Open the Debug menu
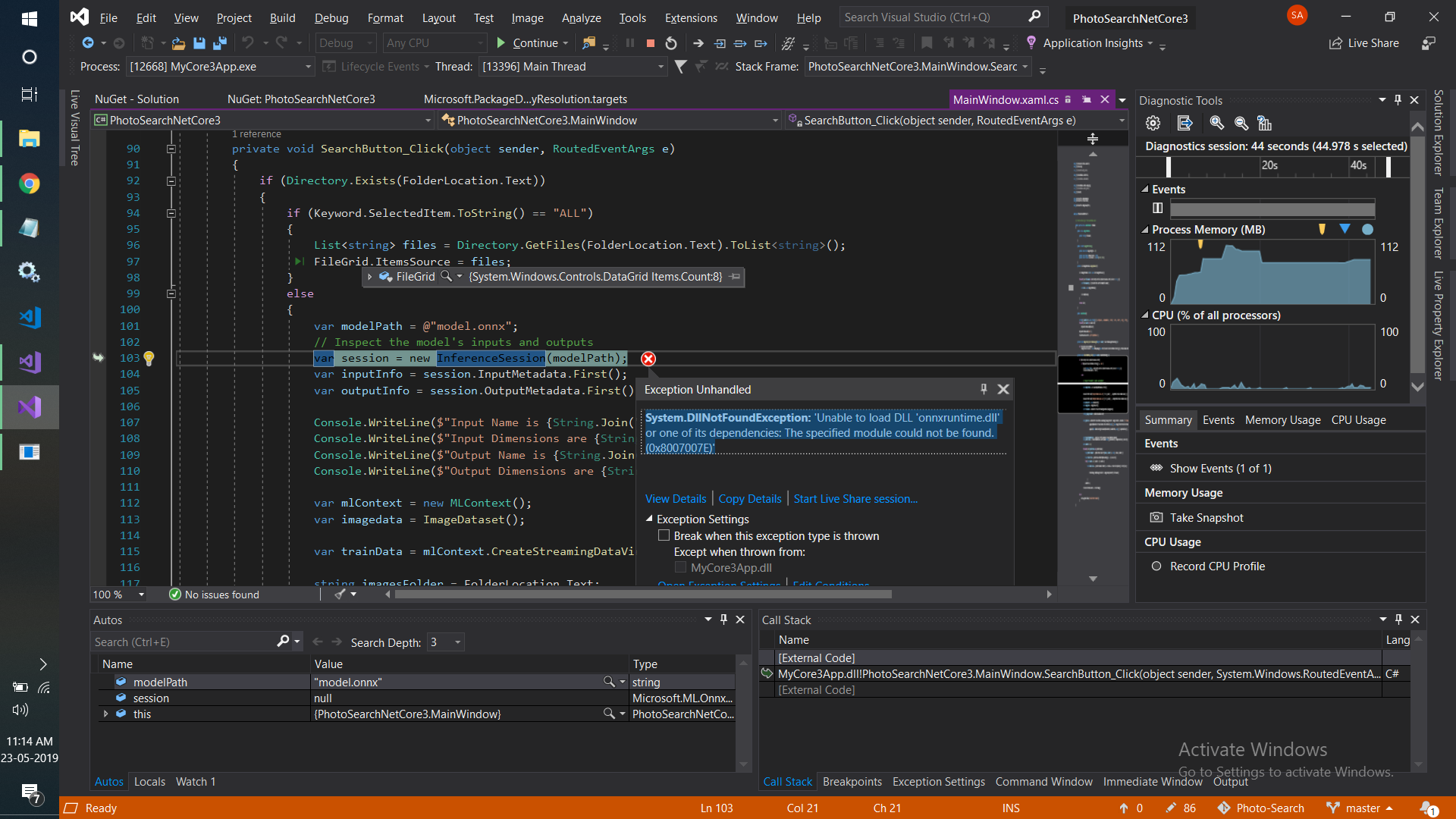The image size is (1456, 819). point(331,17)
